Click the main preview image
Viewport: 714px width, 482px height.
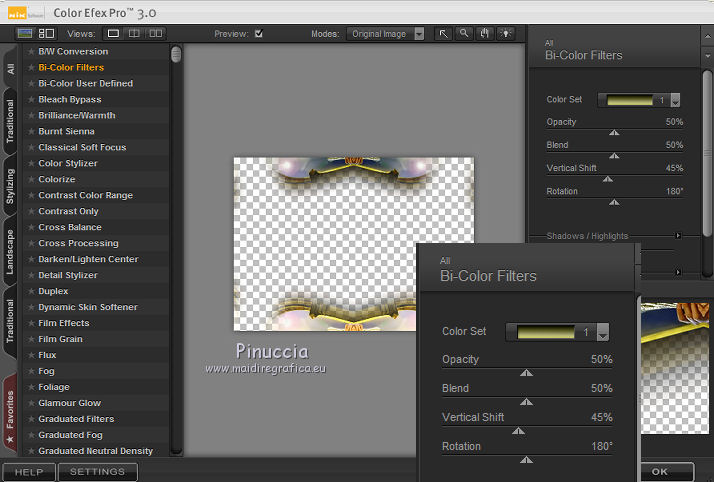point(353,244)
